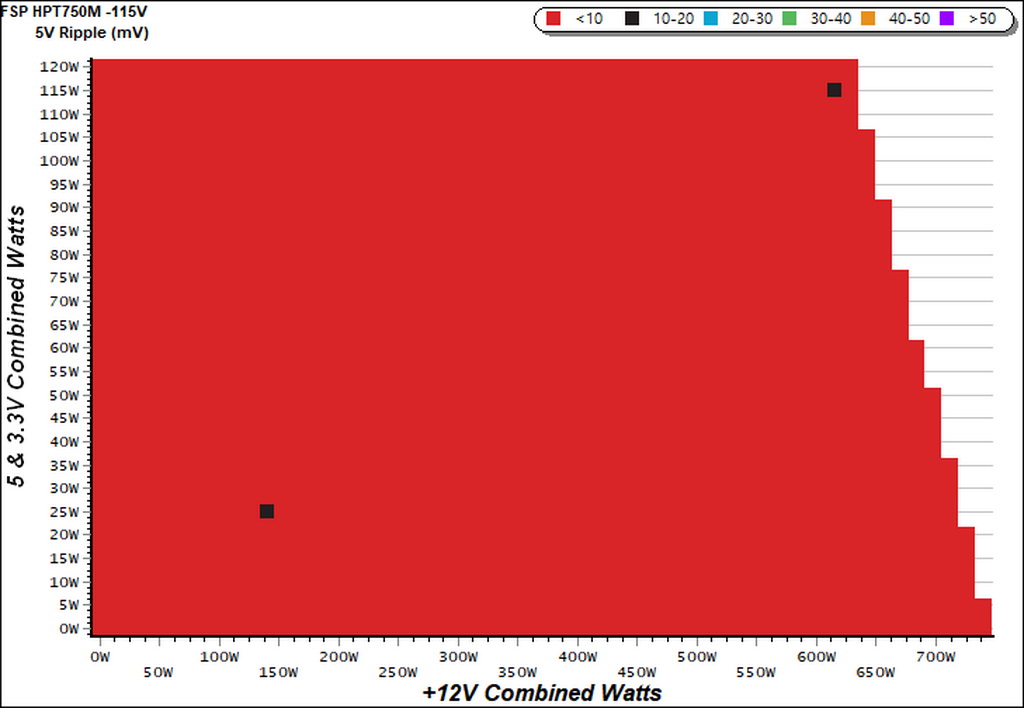Click the '650W' x-axis label

click(x=876, y=673)
